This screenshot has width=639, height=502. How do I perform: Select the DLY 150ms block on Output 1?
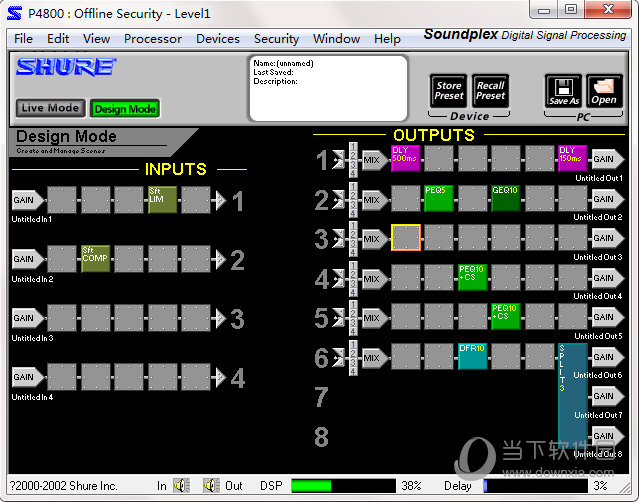click(x=573, y=158)
